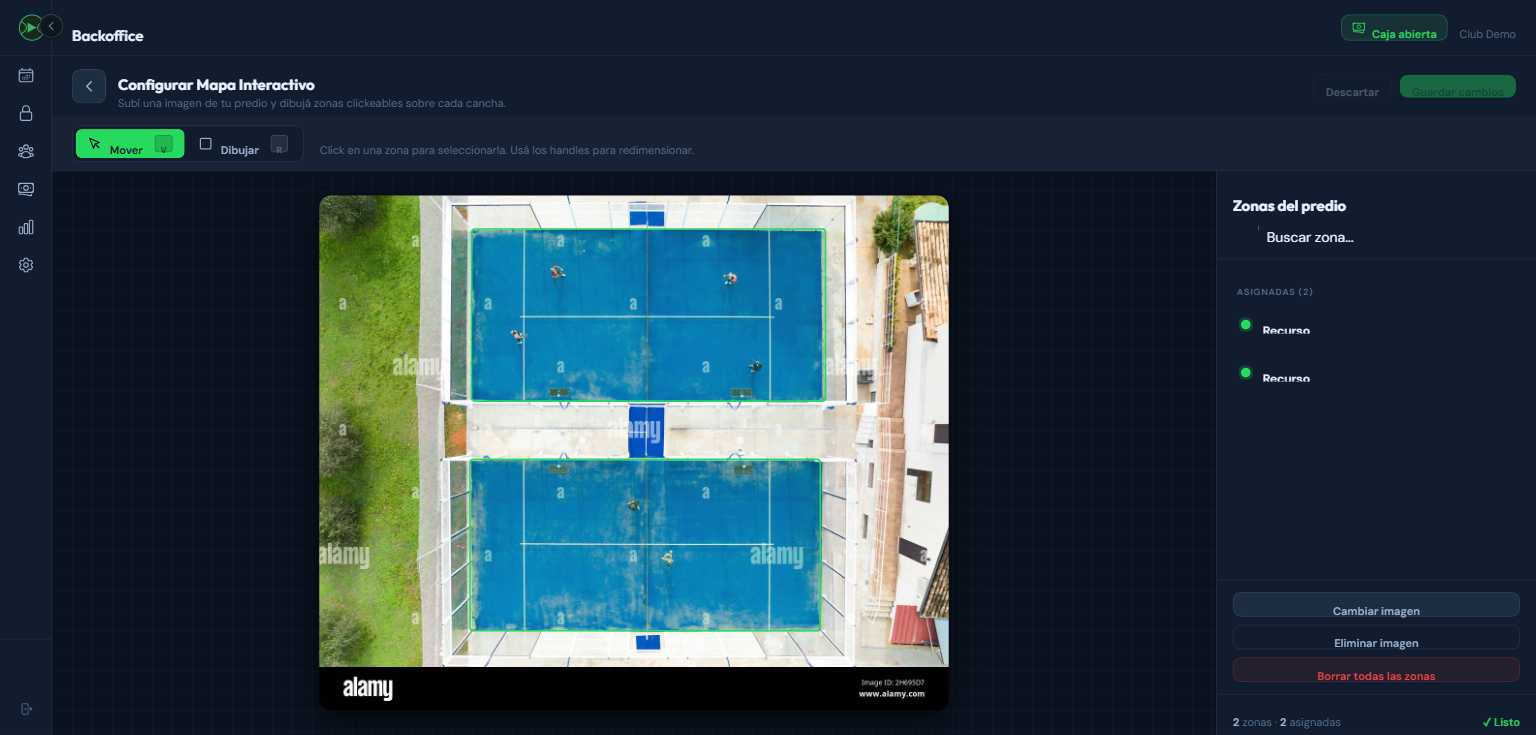1536x735 pixels.
Task: Open the padlock section in sidebar
Action: click(x=26, y=113)
